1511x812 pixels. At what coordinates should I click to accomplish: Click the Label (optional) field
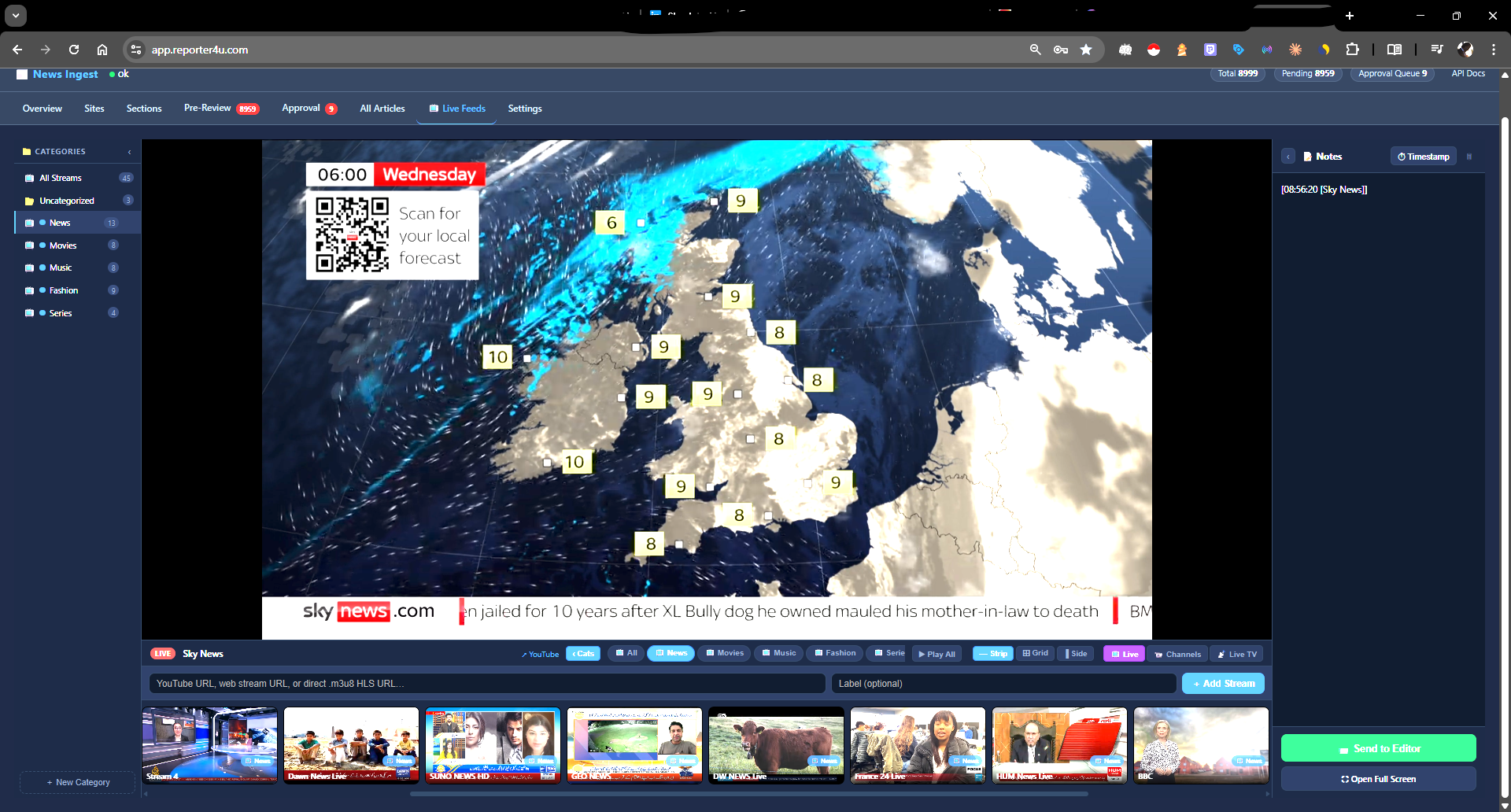coord(1003,684)
